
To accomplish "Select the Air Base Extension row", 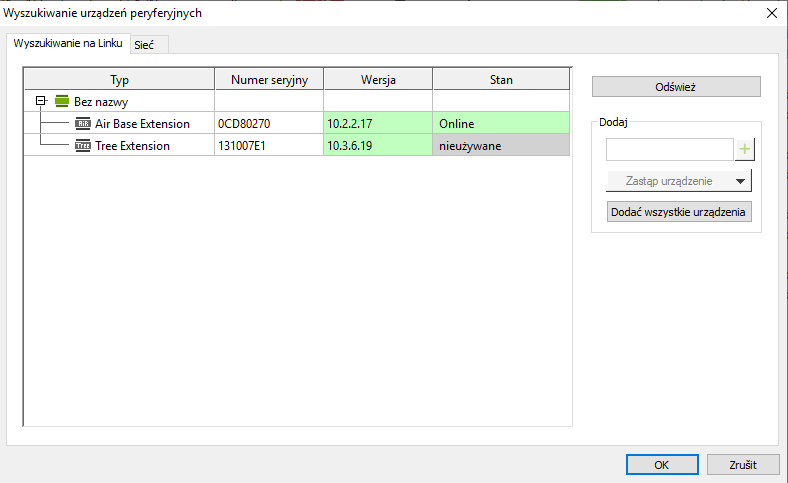I will click(142, 124).
